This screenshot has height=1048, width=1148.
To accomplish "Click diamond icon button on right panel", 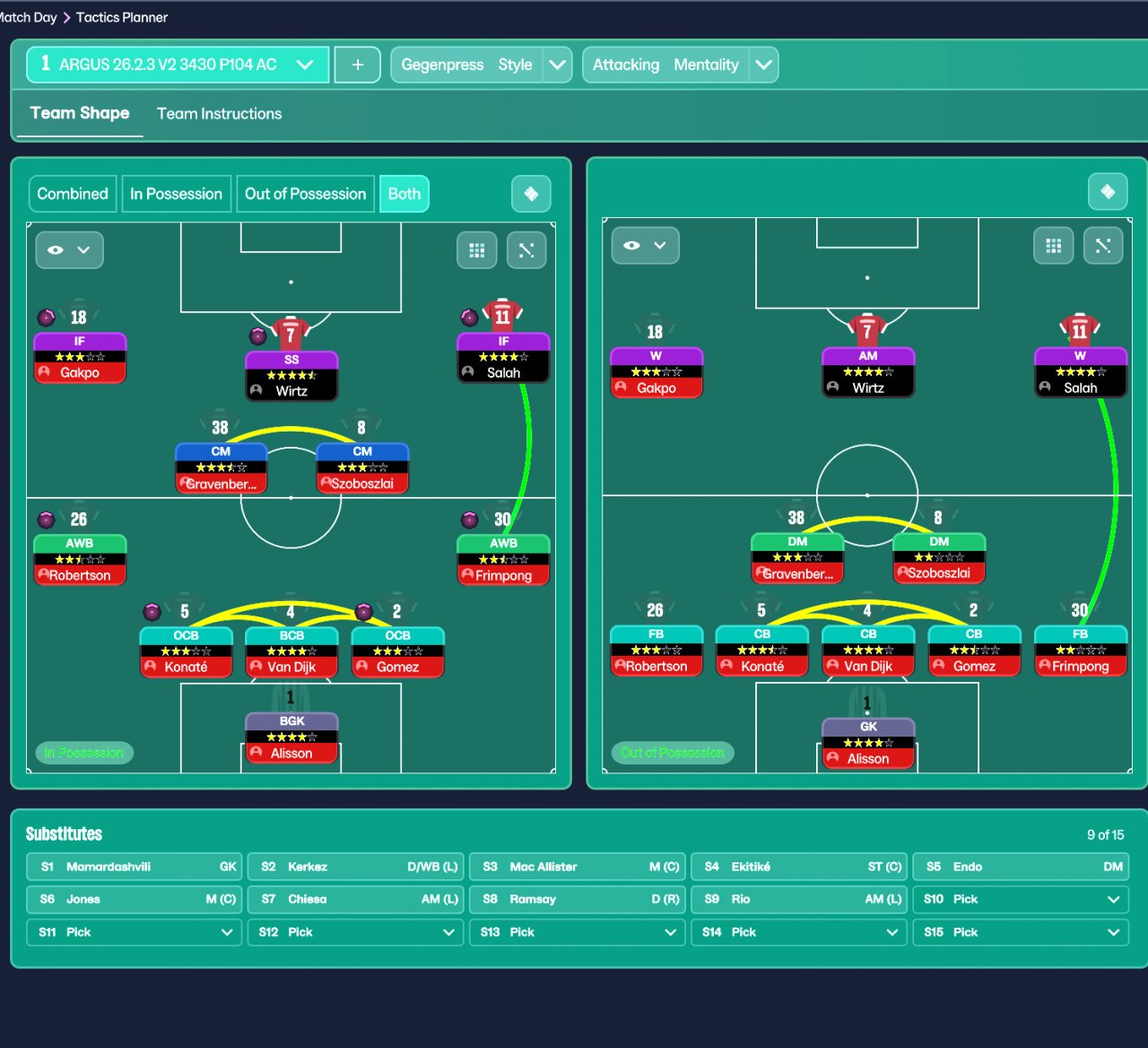I will pyautogui.click(x=1108, y=191).
